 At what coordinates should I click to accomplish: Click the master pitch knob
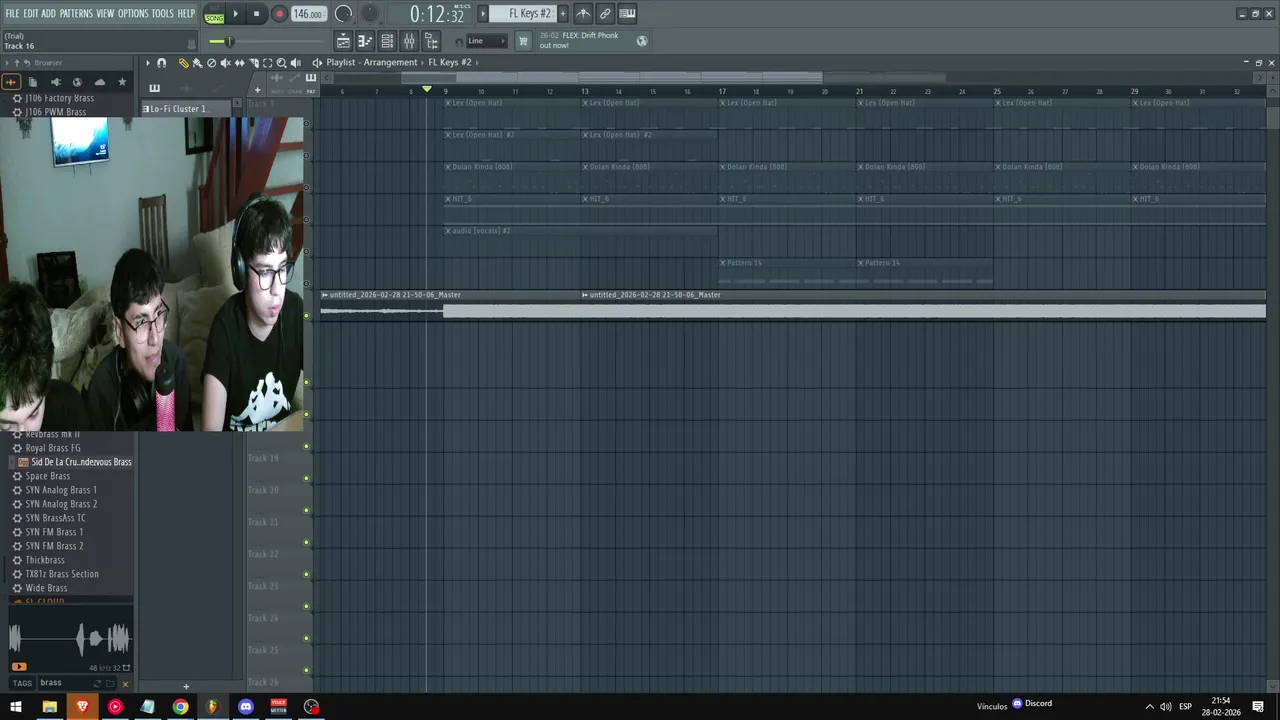[x=370, y=13]
